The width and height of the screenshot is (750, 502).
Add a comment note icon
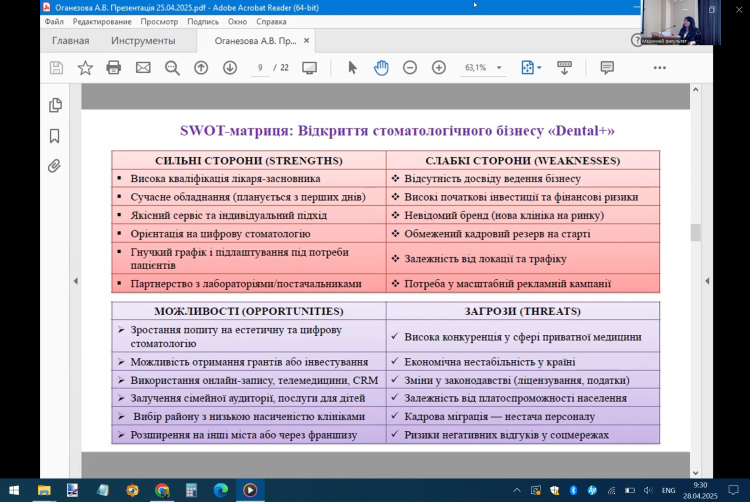[x=607, y=68]
